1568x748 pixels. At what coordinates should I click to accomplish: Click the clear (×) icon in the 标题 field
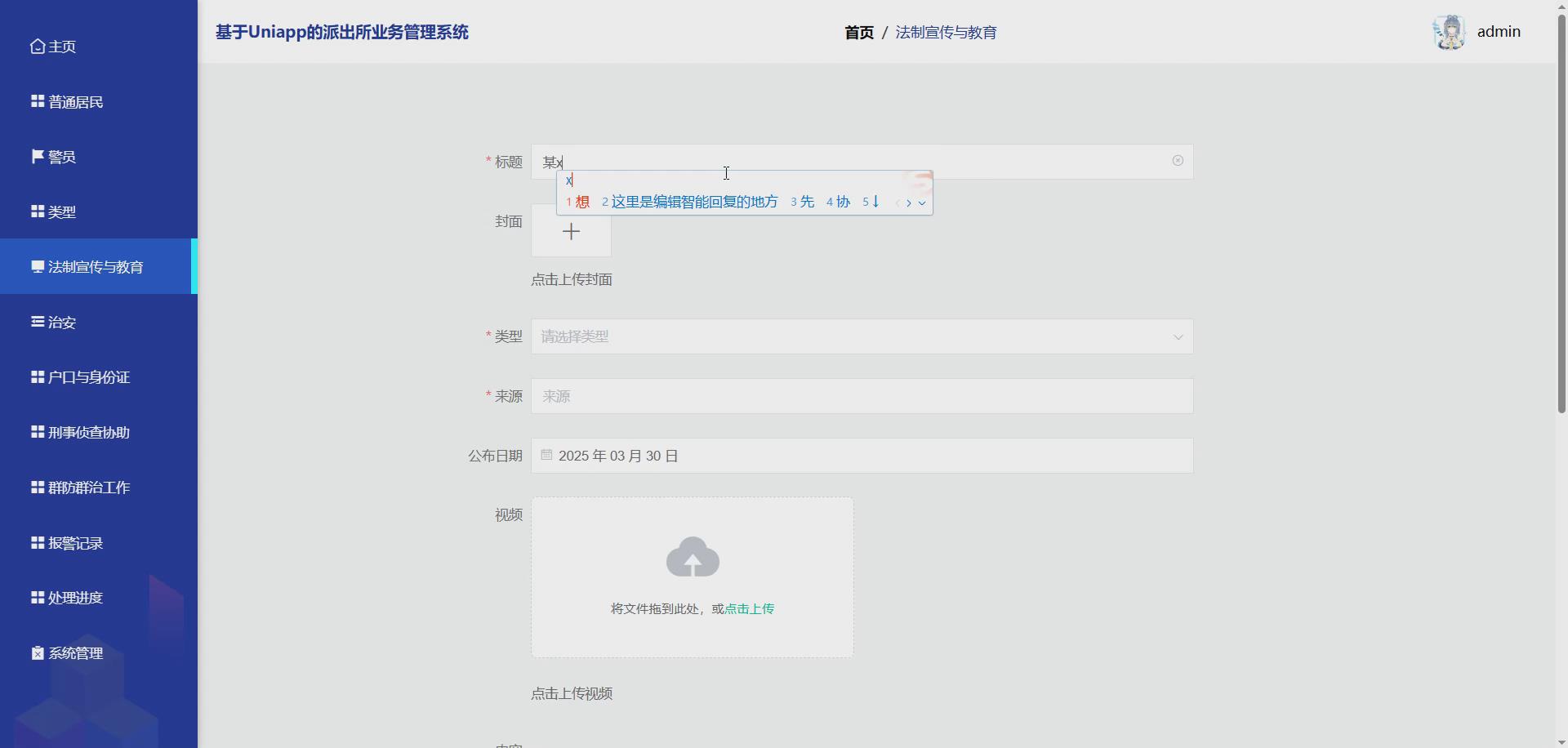click(x=1177, y=161)
